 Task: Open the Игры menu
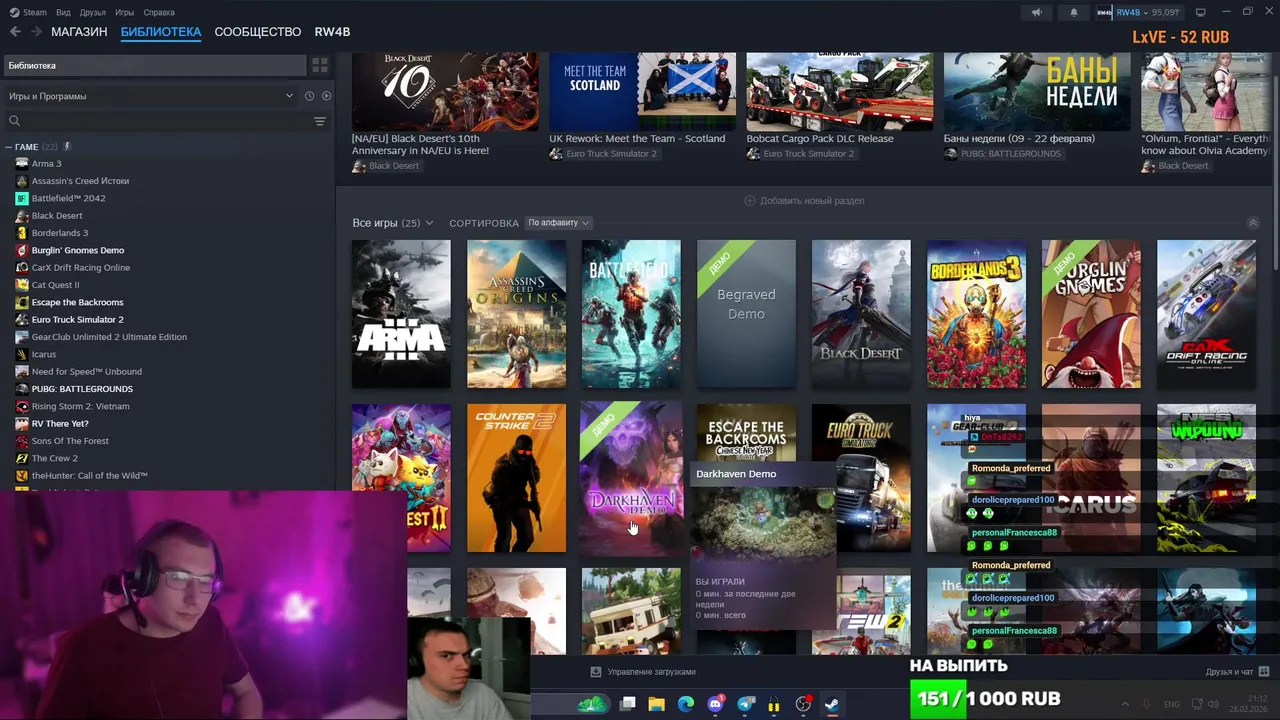pos(124,12)
